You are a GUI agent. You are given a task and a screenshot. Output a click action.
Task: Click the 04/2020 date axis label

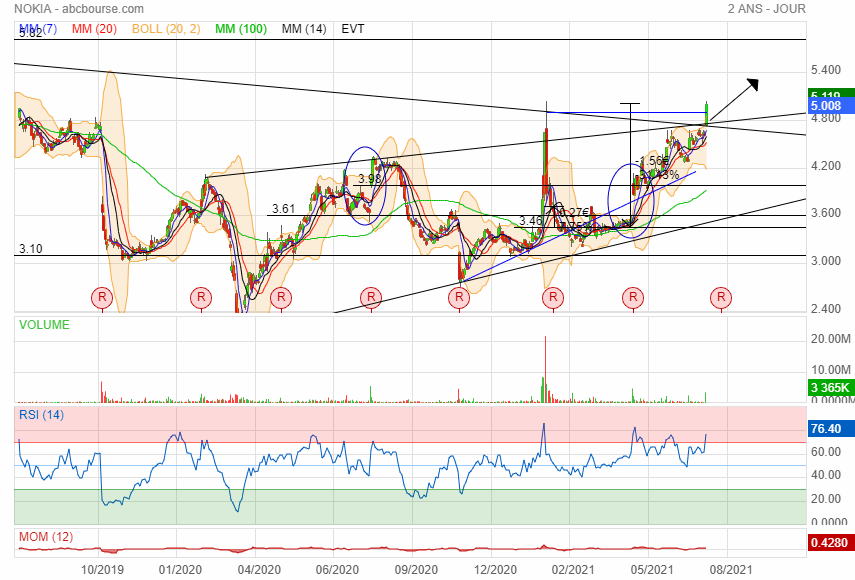259,570
